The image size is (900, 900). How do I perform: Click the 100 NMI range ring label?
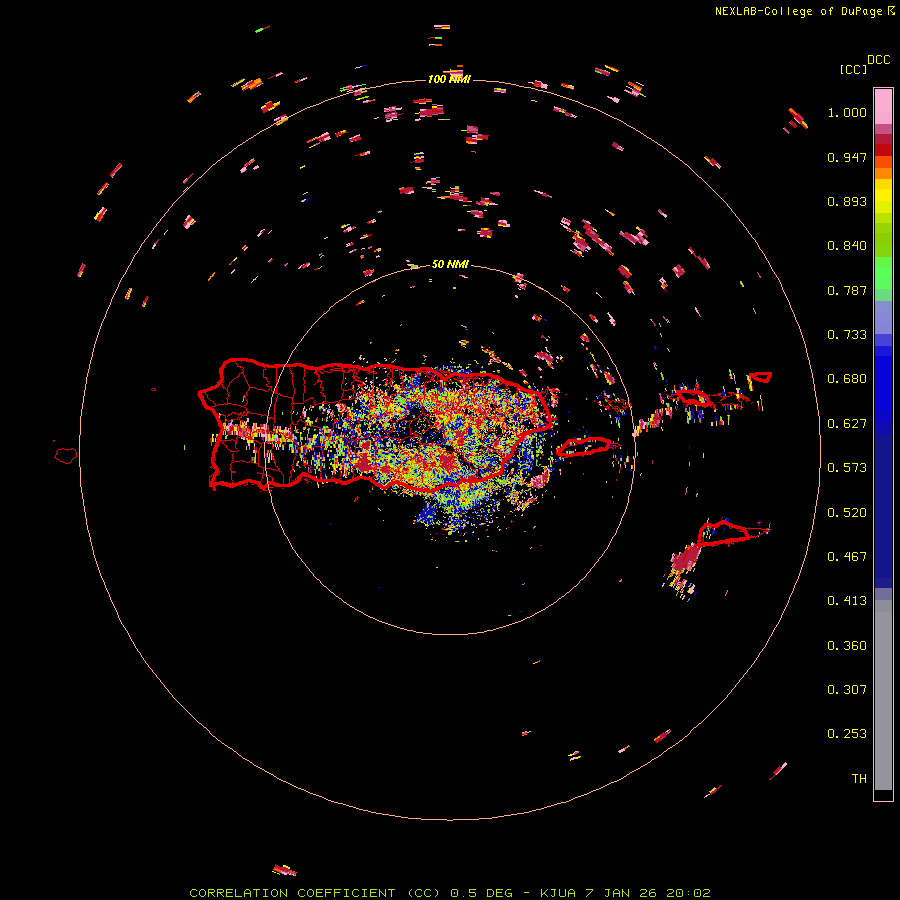point(449,79)
